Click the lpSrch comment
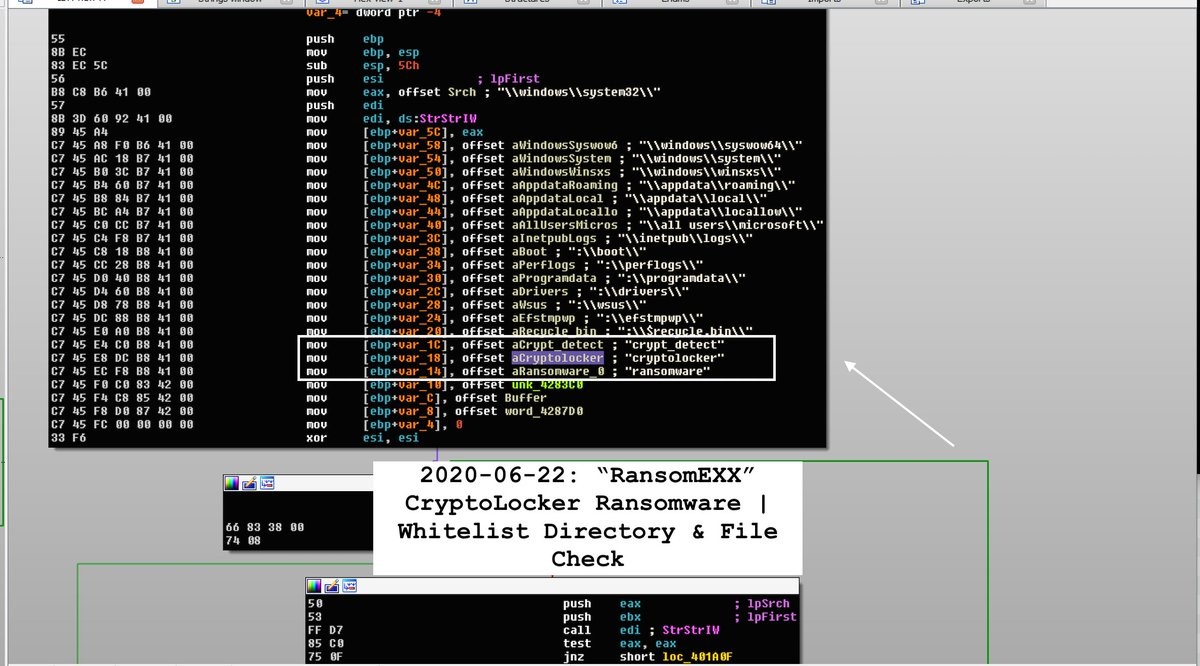1200x666 pixels. pos(761,604)
